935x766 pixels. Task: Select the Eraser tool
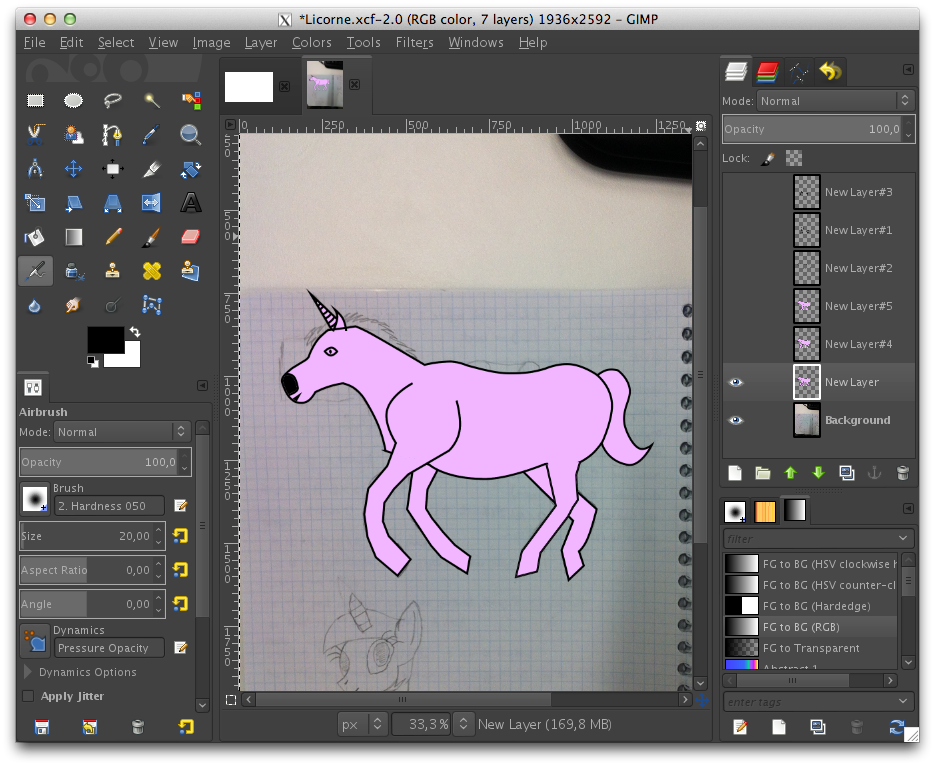coord(190,237)
